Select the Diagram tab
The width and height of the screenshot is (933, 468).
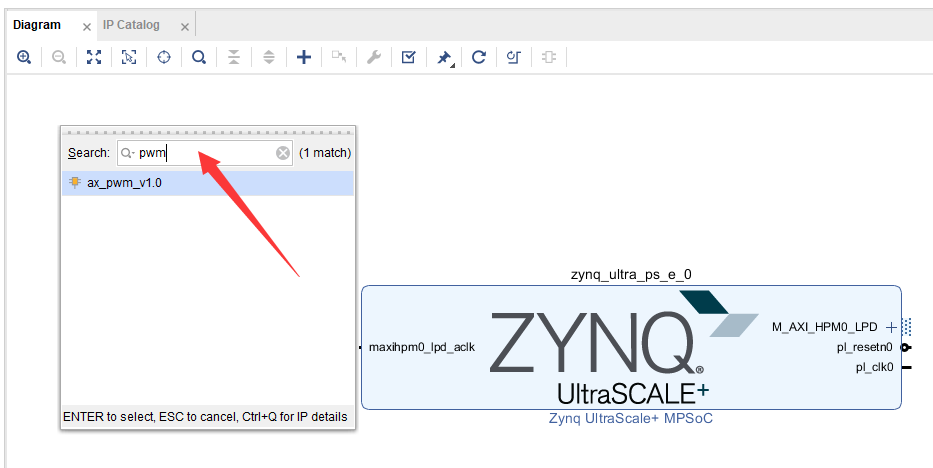(37, 25)
